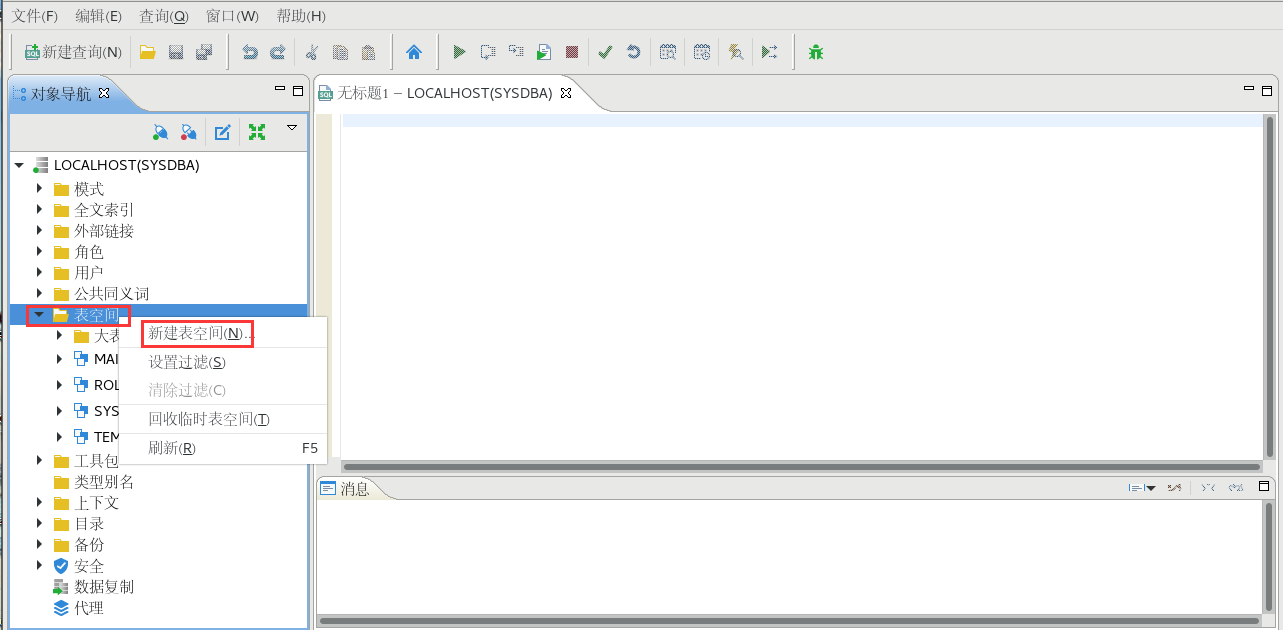This screenshot has width=1283, height=630.
Task: Select the 无标题1 - LOCALHOST(SYSDBA) tab
Action: 444,93
